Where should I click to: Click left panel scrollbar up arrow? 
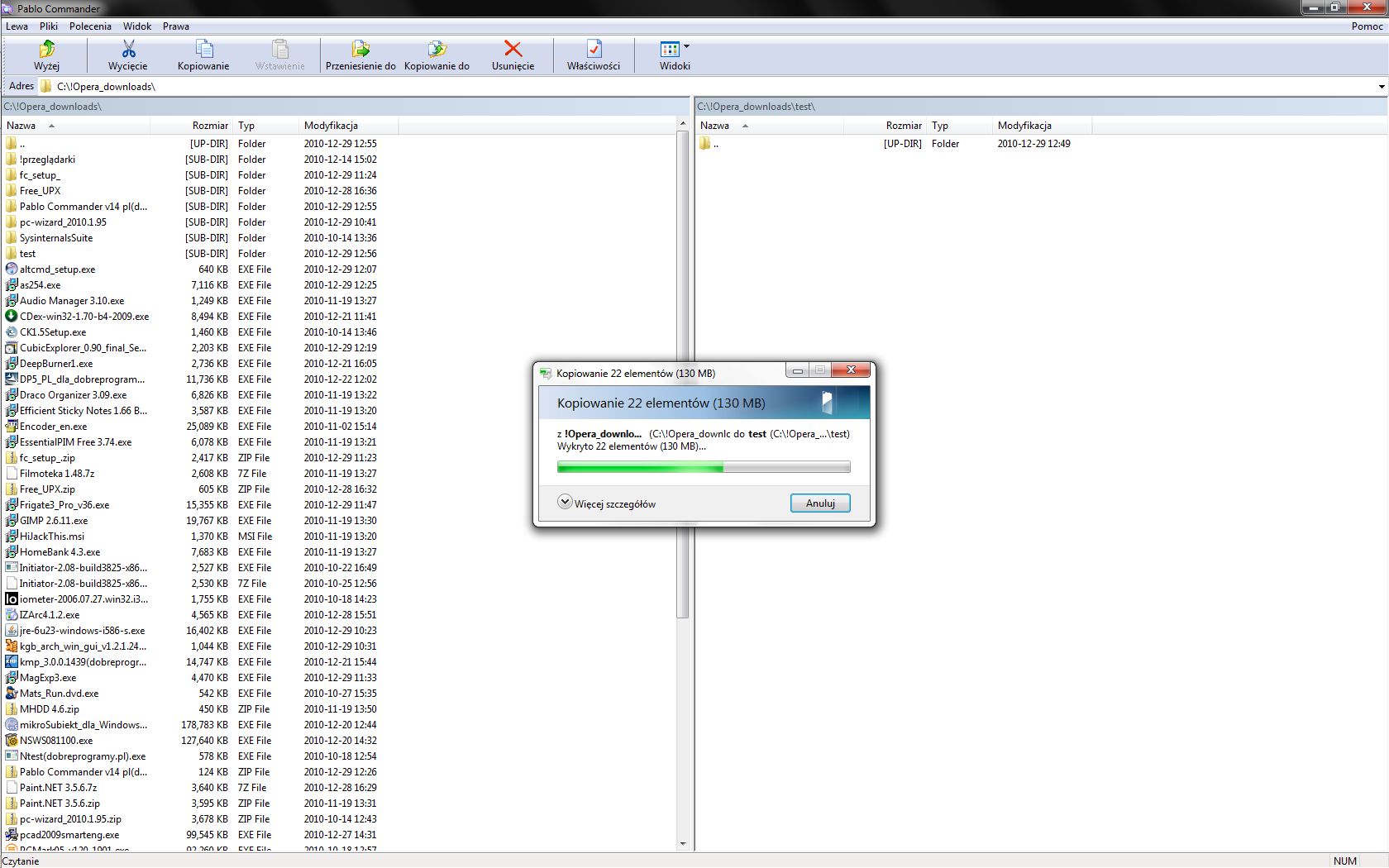pos(683,123)
